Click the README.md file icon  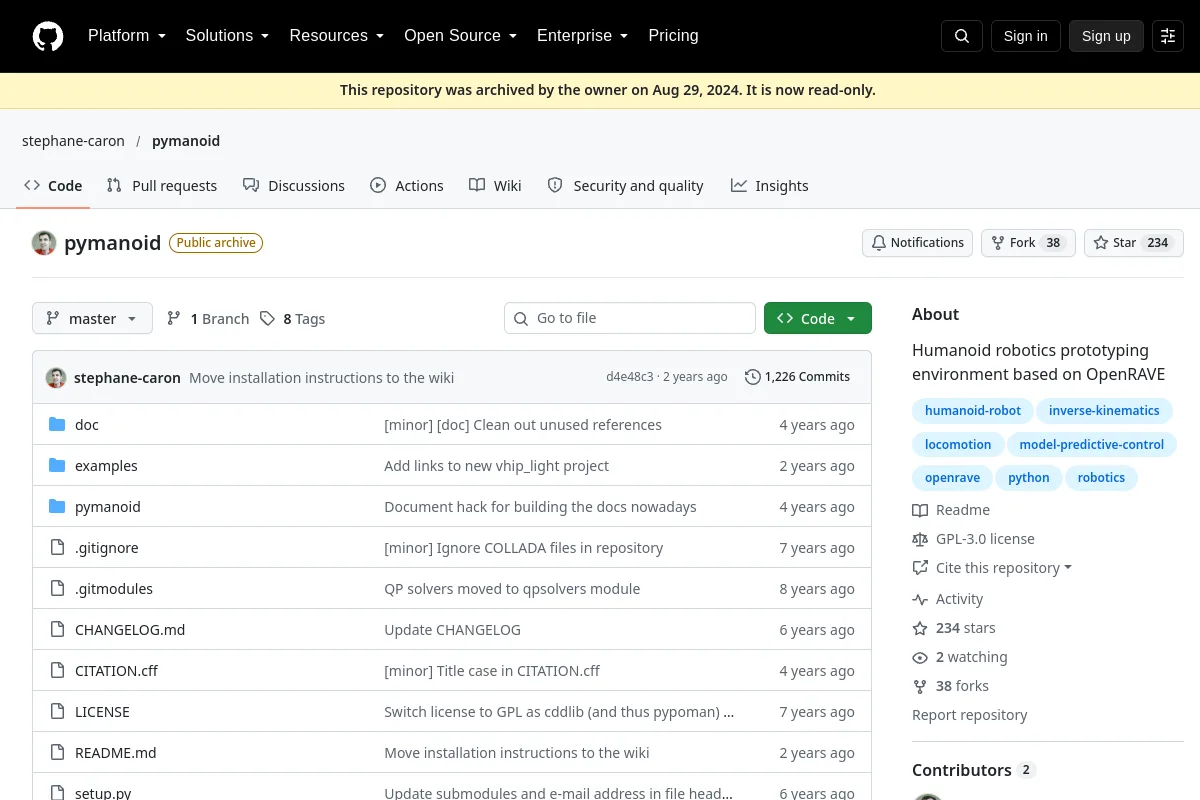click(x=57, y=753)
